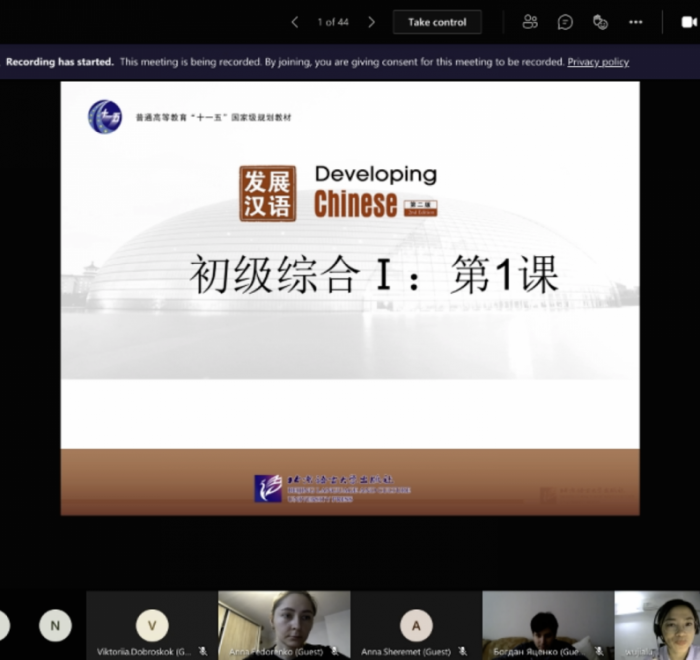Click the 'Recording has started.' notice text
The width and height of the screenshot is (700, 660).
point(60,62)
